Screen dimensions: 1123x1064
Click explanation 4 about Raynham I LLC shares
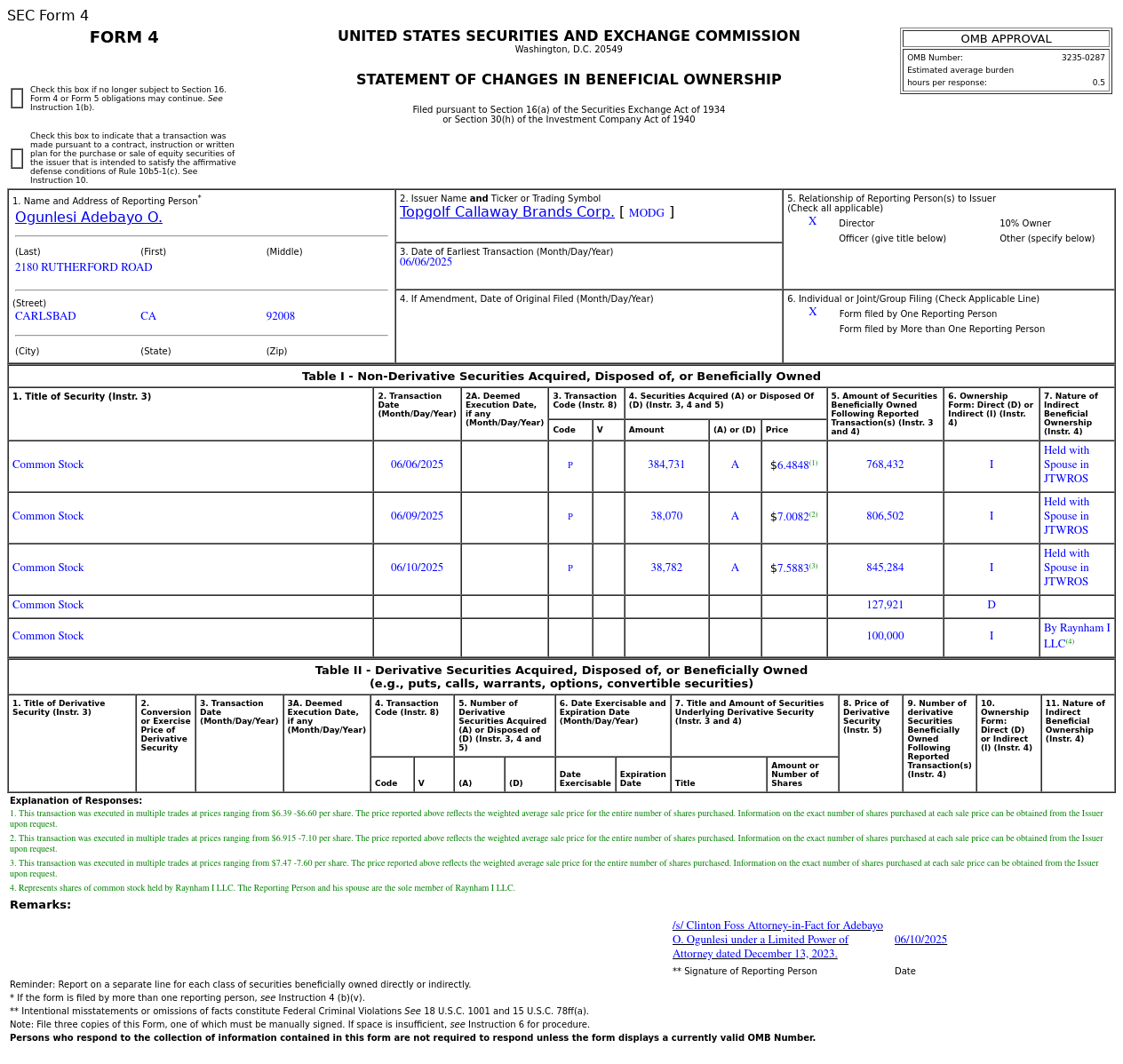pos(262,888)
